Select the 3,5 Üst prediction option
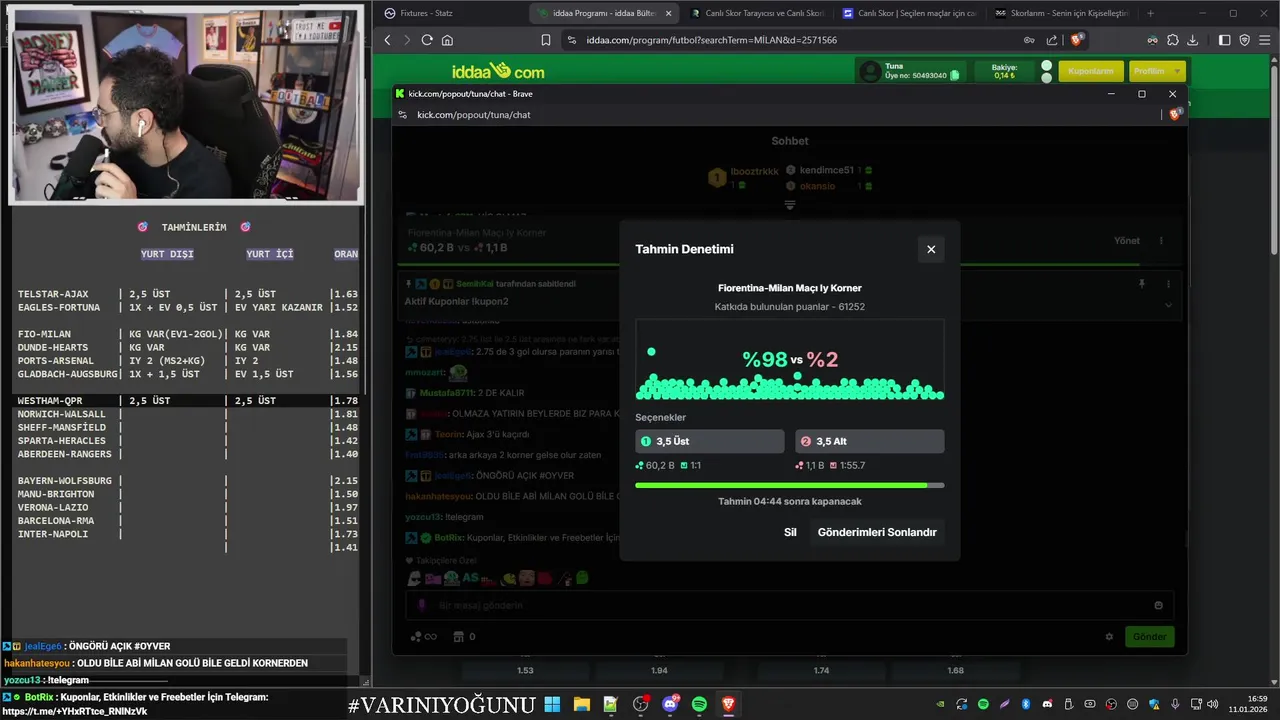Screen dimensions: 1280x720 click(x=710, y=441)
